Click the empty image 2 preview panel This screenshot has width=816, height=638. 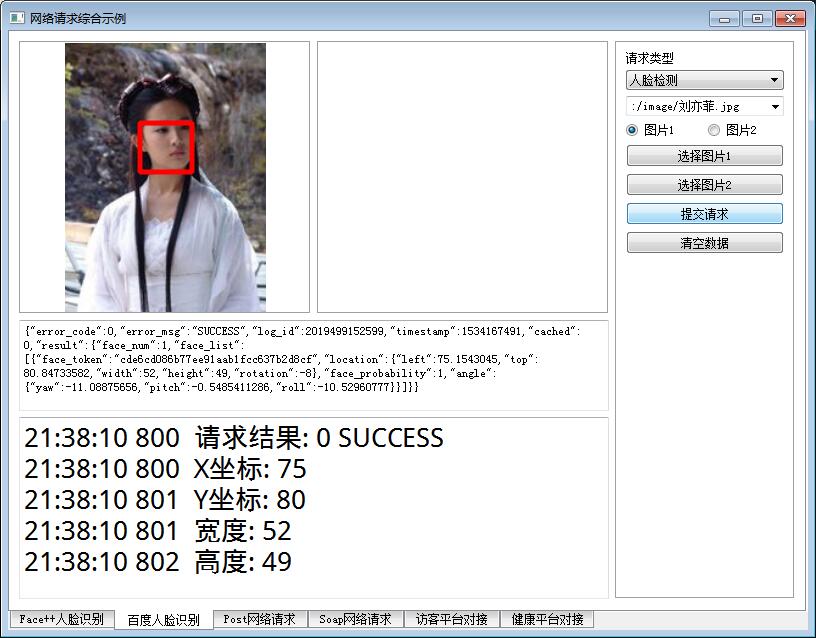pos(463,177)
